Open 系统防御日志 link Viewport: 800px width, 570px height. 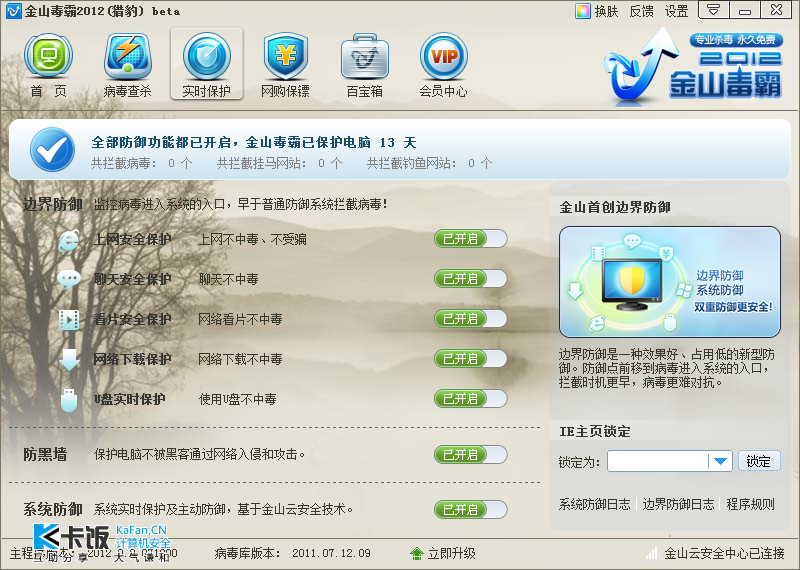[594, 505]
